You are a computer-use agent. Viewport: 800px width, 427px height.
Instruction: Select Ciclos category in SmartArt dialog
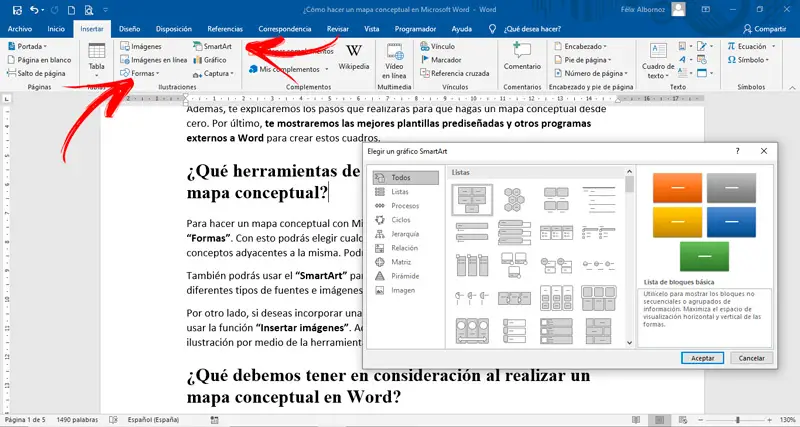click(406, 220)
